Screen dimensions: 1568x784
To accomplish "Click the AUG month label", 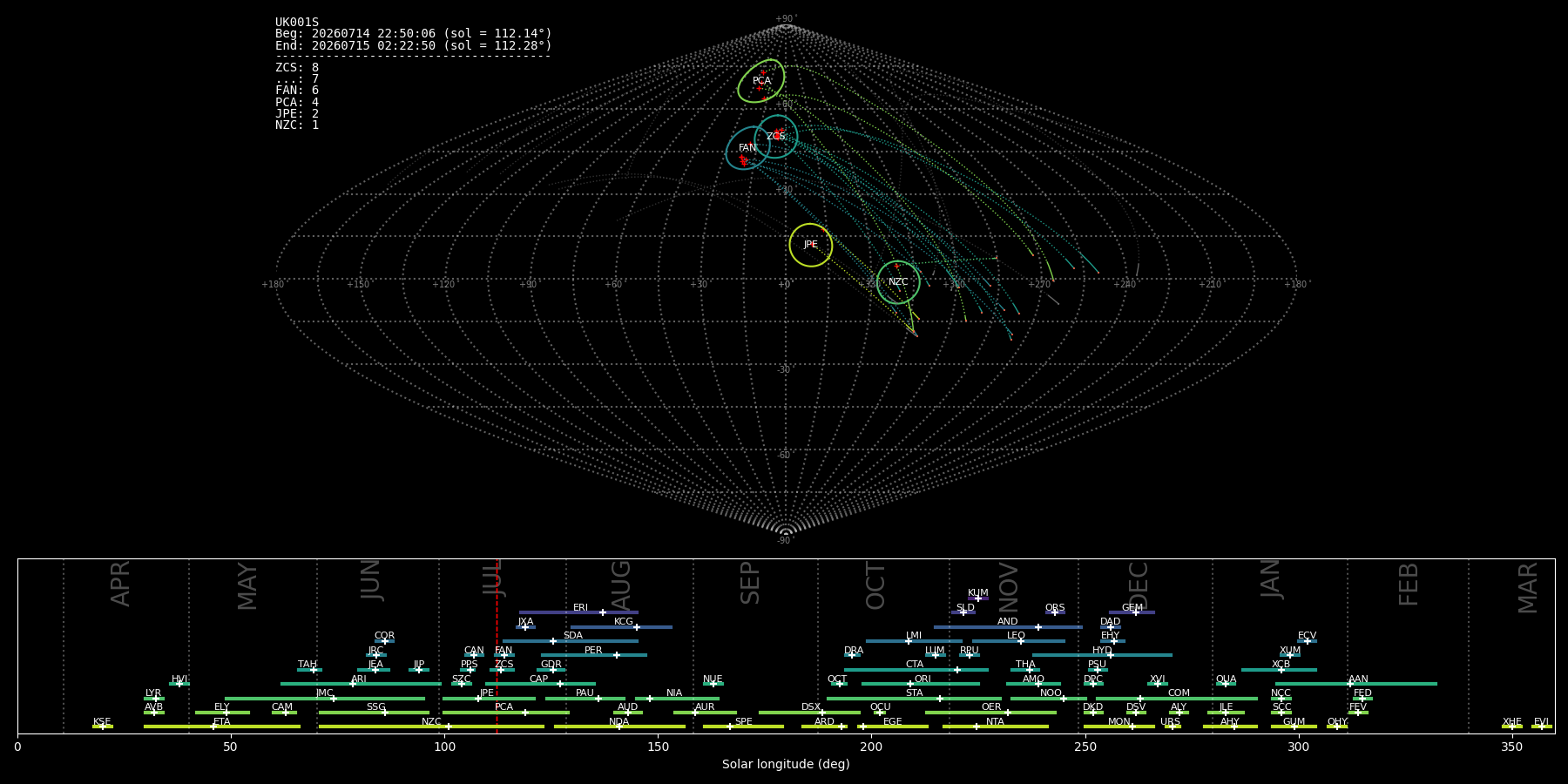I will 621,585.
